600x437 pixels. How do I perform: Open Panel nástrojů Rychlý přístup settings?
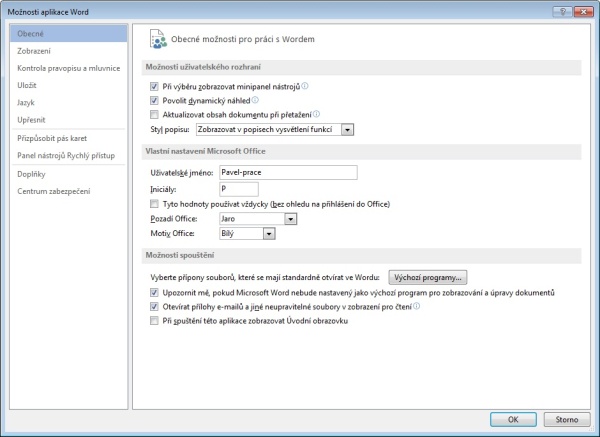coord(68,155)
